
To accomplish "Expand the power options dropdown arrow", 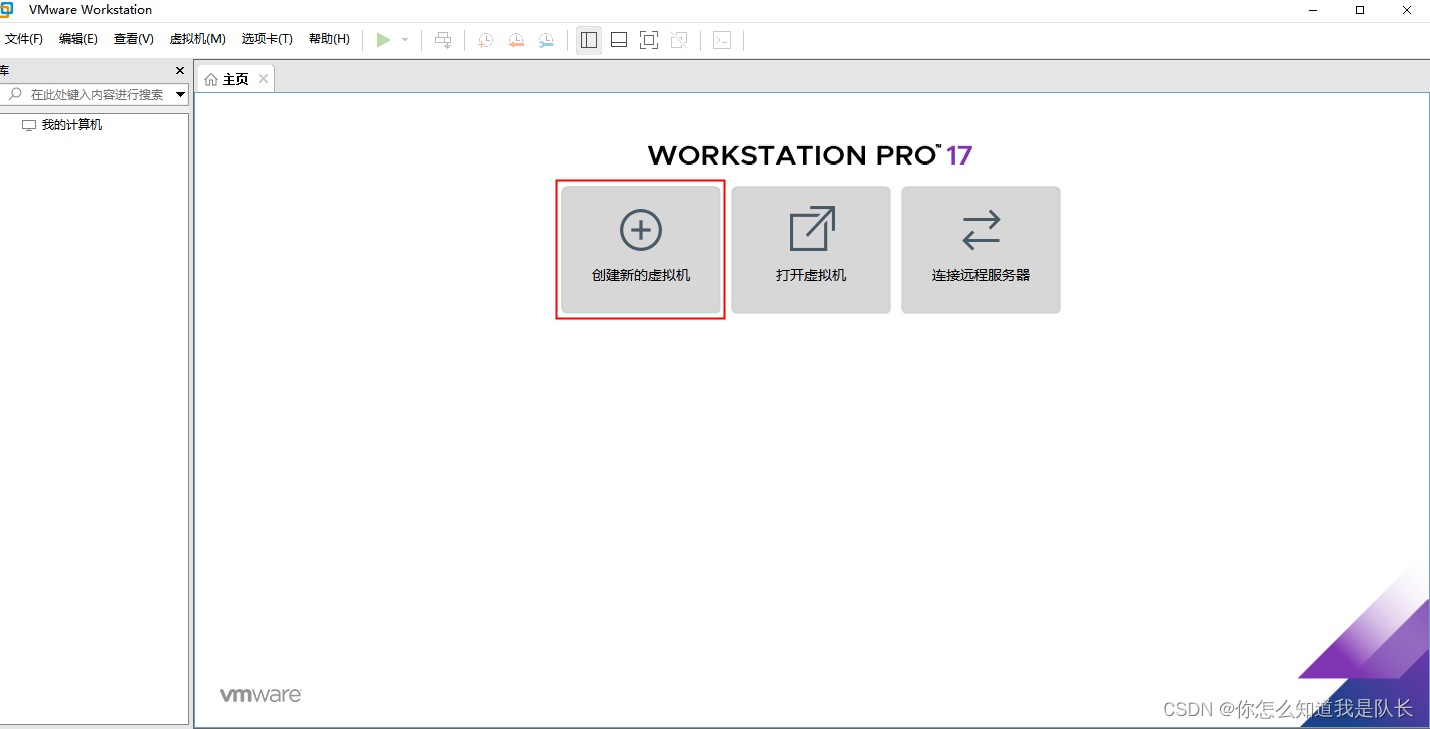I will pyautogui.click(x=405, y=40).
